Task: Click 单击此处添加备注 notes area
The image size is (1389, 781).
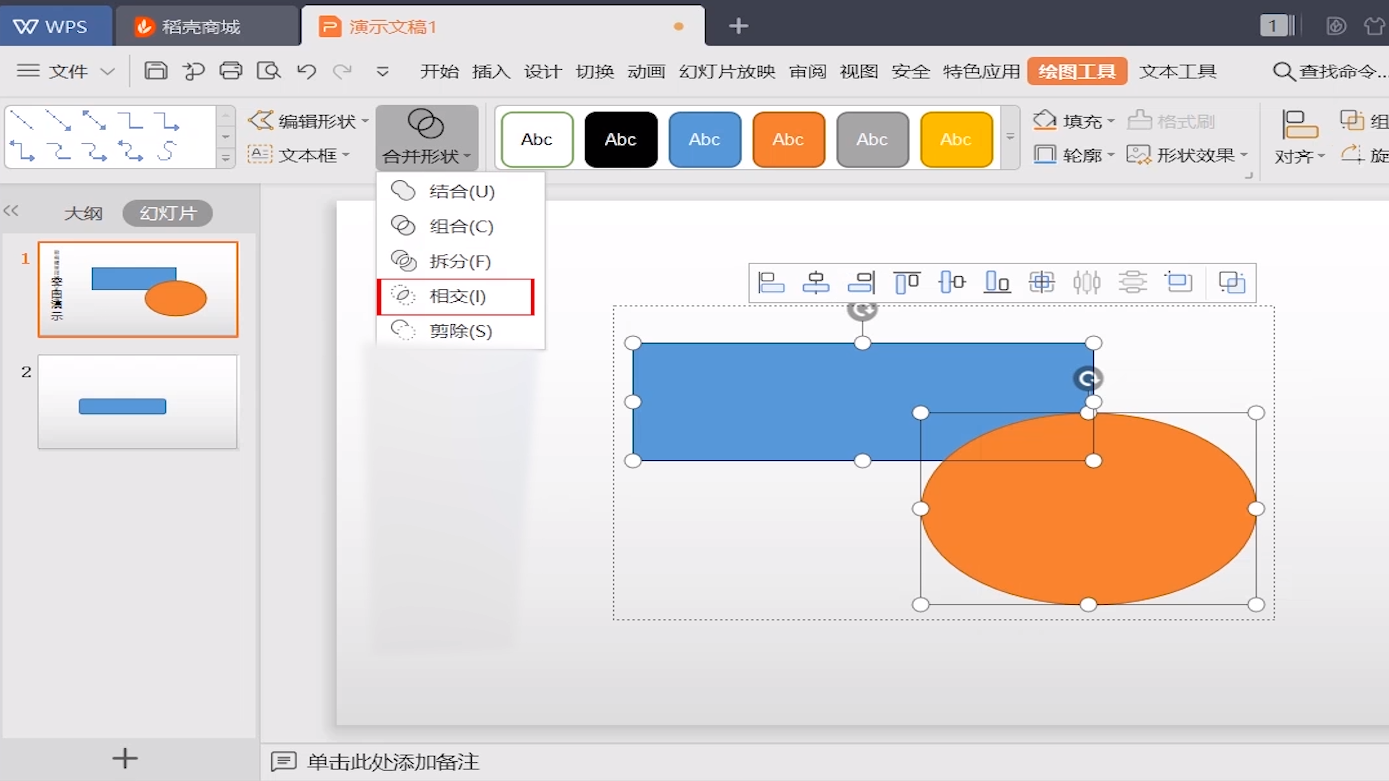Action: [x=393, y=762]
